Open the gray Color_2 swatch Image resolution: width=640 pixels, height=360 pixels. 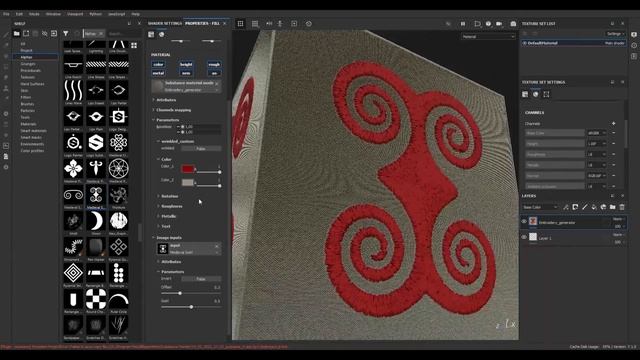188,182
